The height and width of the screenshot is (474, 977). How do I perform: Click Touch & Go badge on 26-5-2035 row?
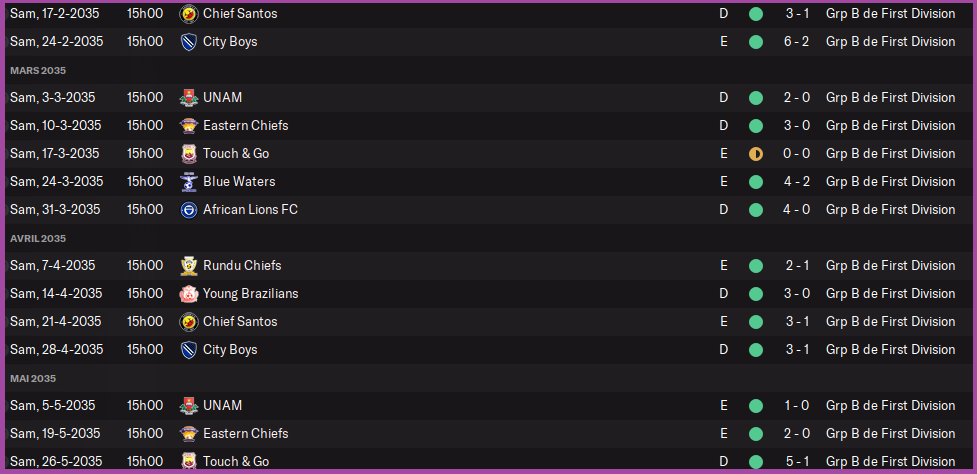click(188, 462)
